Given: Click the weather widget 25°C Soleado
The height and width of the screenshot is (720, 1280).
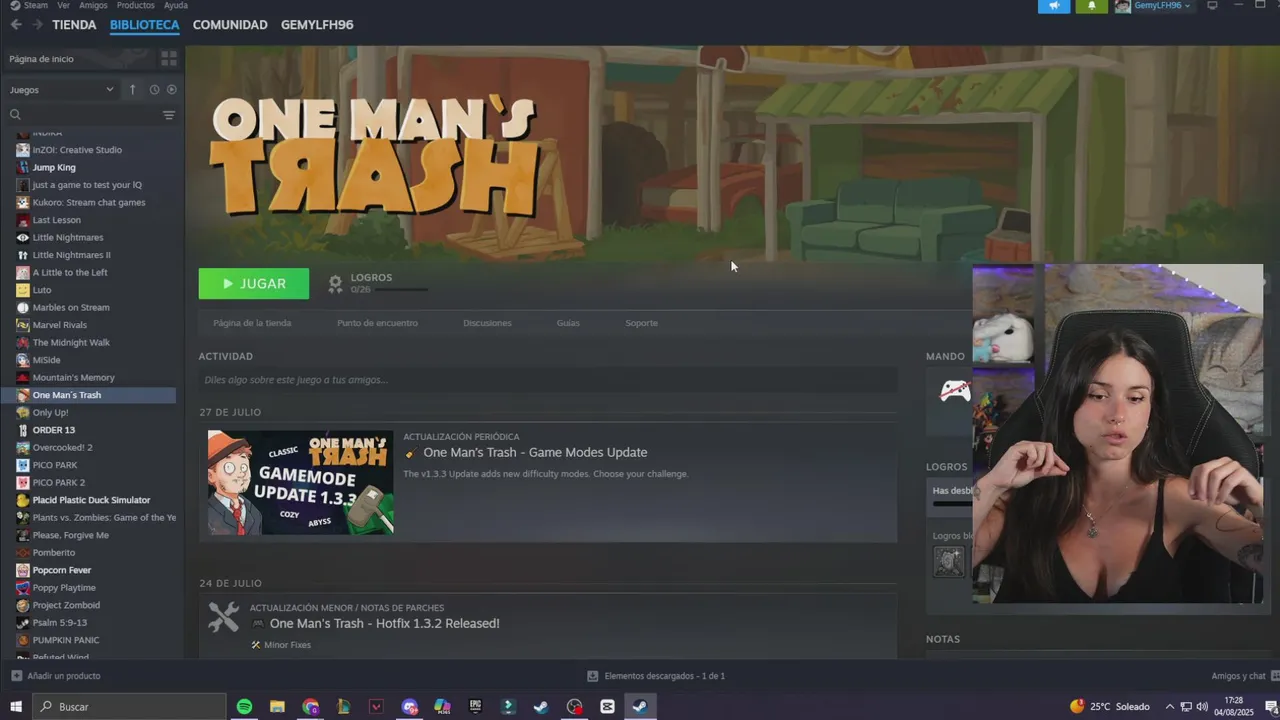Looking at the screenshot, I should pyautogui.click(x=1110, y=707).
